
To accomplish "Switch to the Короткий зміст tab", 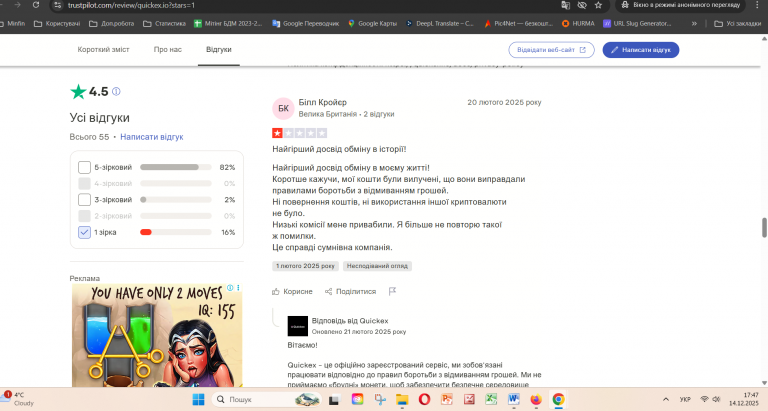I will tap(103, 49).
